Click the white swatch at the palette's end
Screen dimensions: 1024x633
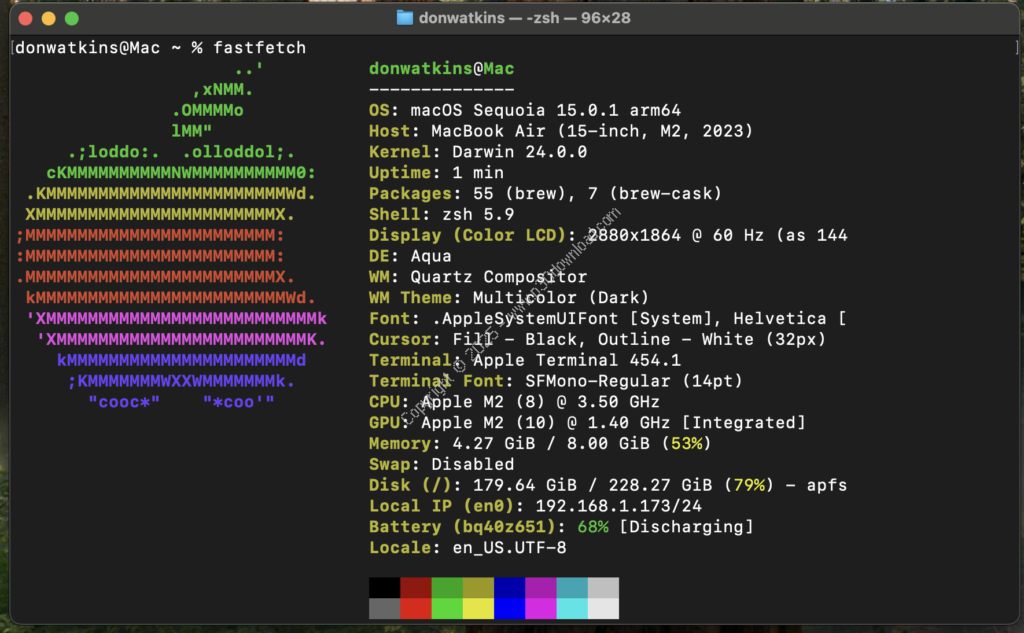point(603,608)
